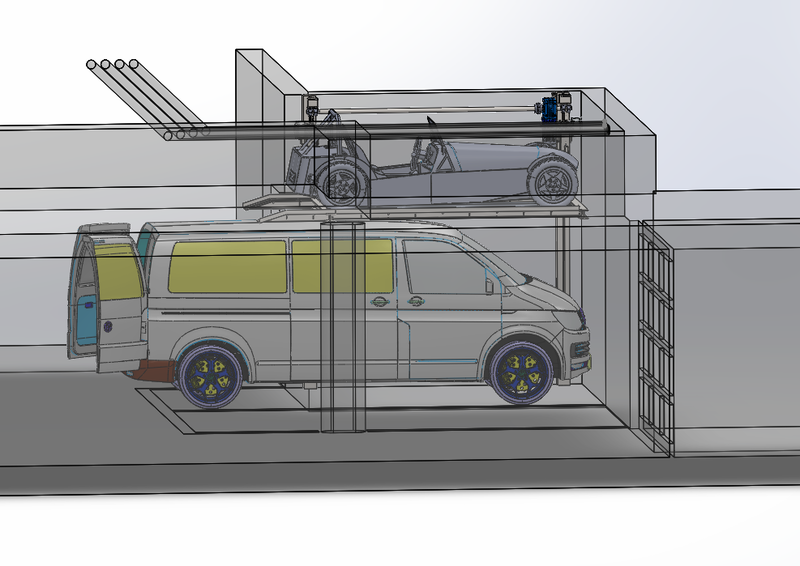800x566 pixels.
Task: Select the sports car's left-hand wheel
Action: [x=341, y=183]
